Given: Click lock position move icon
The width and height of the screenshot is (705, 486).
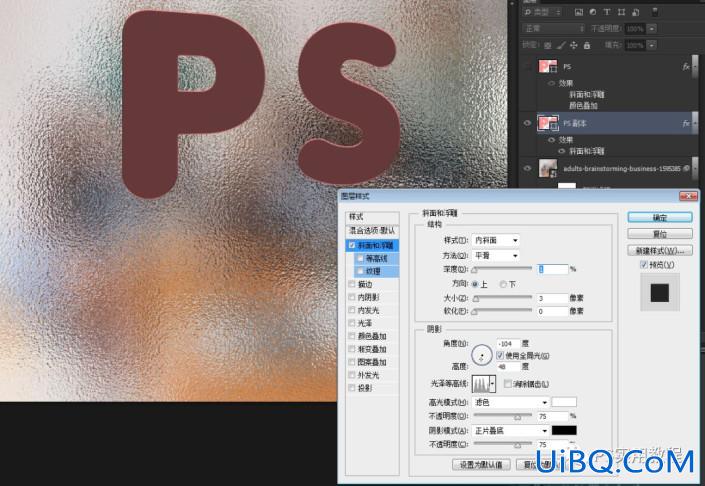Looking at the screenshot, I should tap(574, 45).
